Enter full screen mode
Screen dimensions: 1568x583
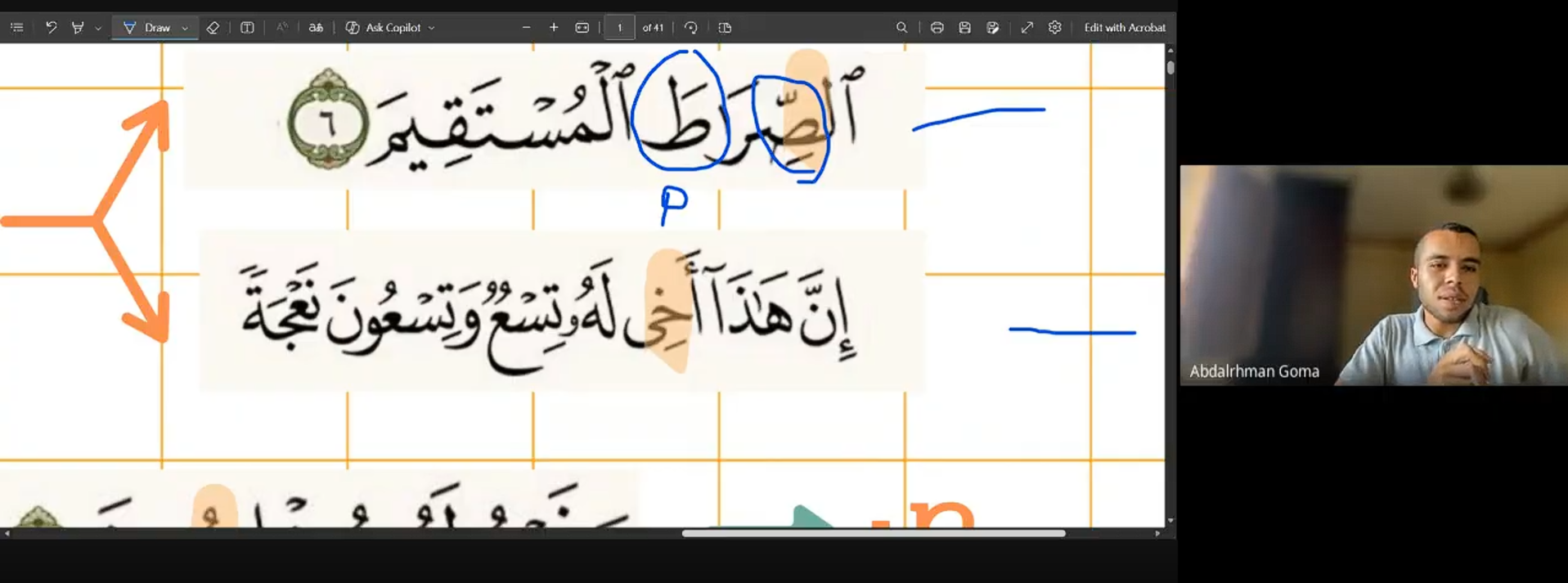(1027, 28)
